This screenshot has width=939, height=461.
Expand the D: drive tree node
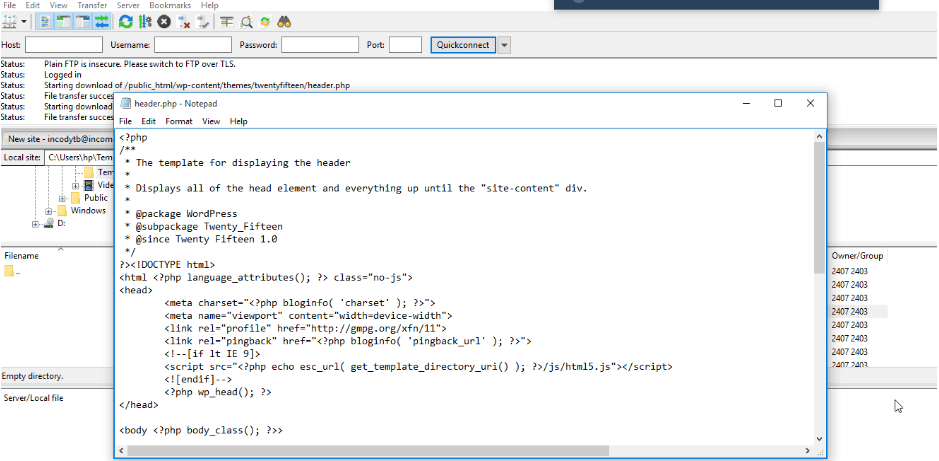(x=36, y=223)
